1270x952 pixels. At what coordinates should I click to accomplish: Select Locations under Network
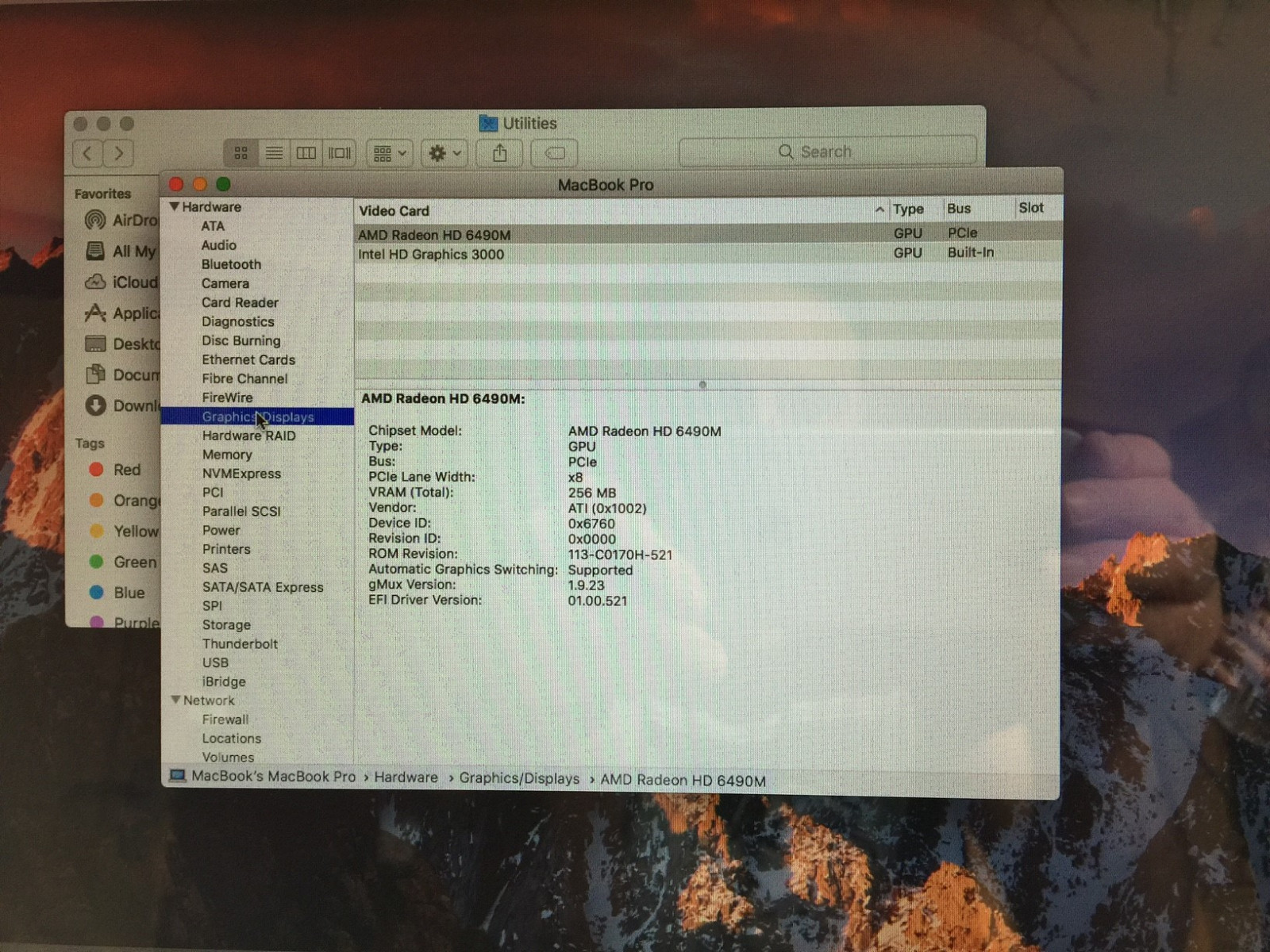pos(231,739)
